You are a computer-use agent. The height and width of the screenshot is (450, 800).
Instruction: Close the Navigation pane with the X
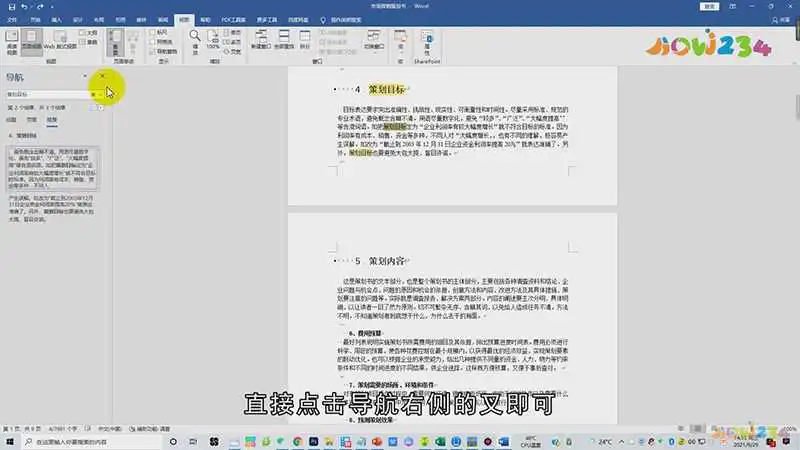click(x=103, y=76)
